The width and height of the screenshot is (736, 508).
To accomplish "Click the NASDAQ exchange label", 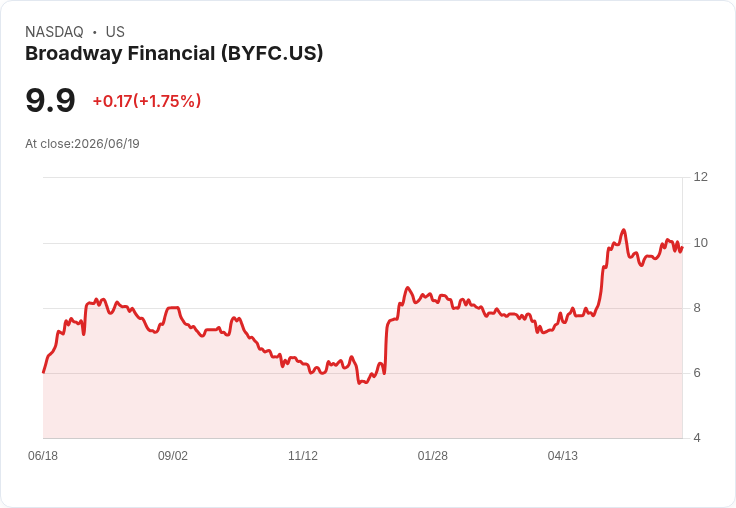I will point(54,32).
